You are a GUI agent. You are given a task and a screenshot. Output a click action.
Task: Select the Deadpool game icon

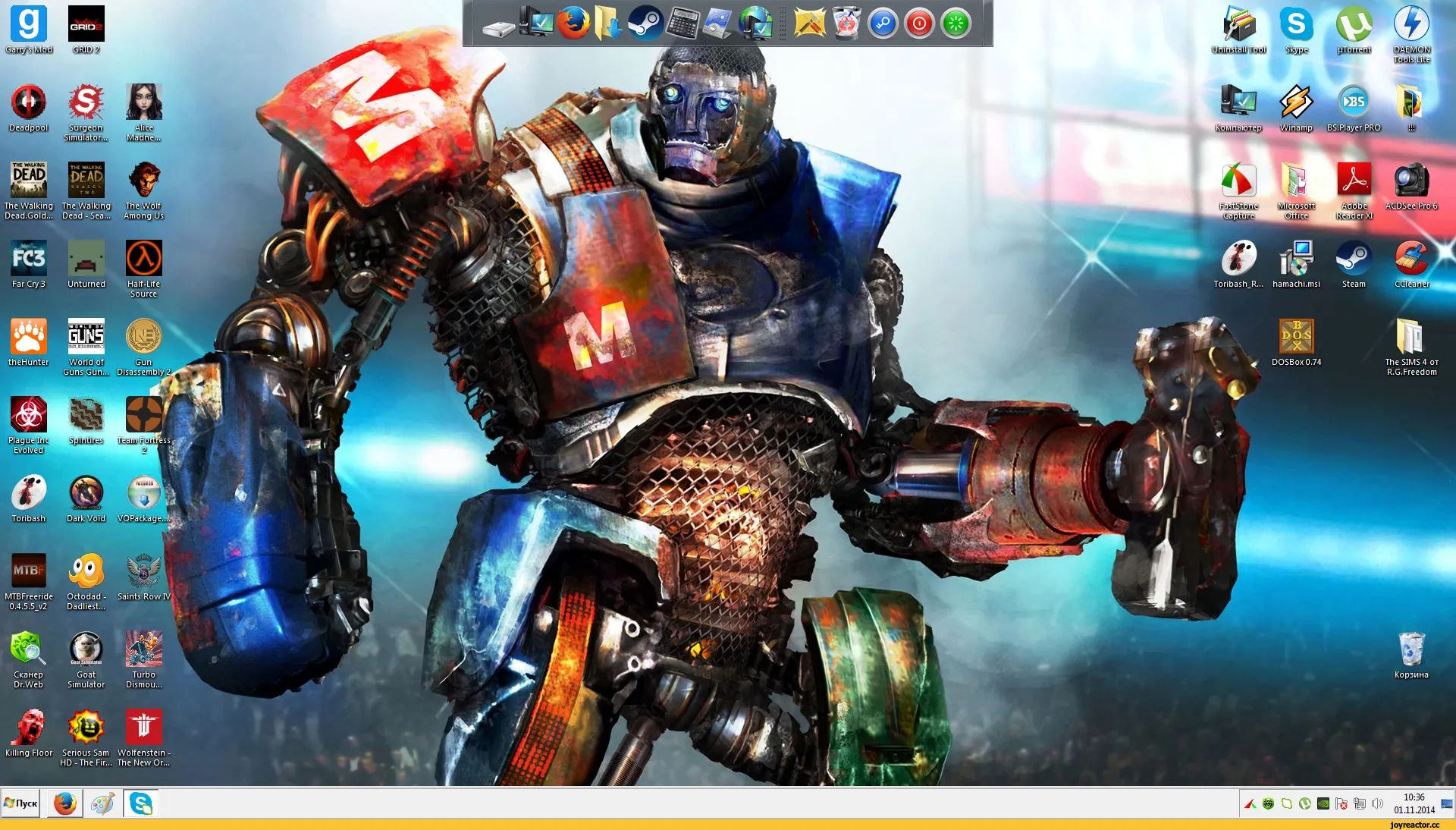(x=29, y=108)
